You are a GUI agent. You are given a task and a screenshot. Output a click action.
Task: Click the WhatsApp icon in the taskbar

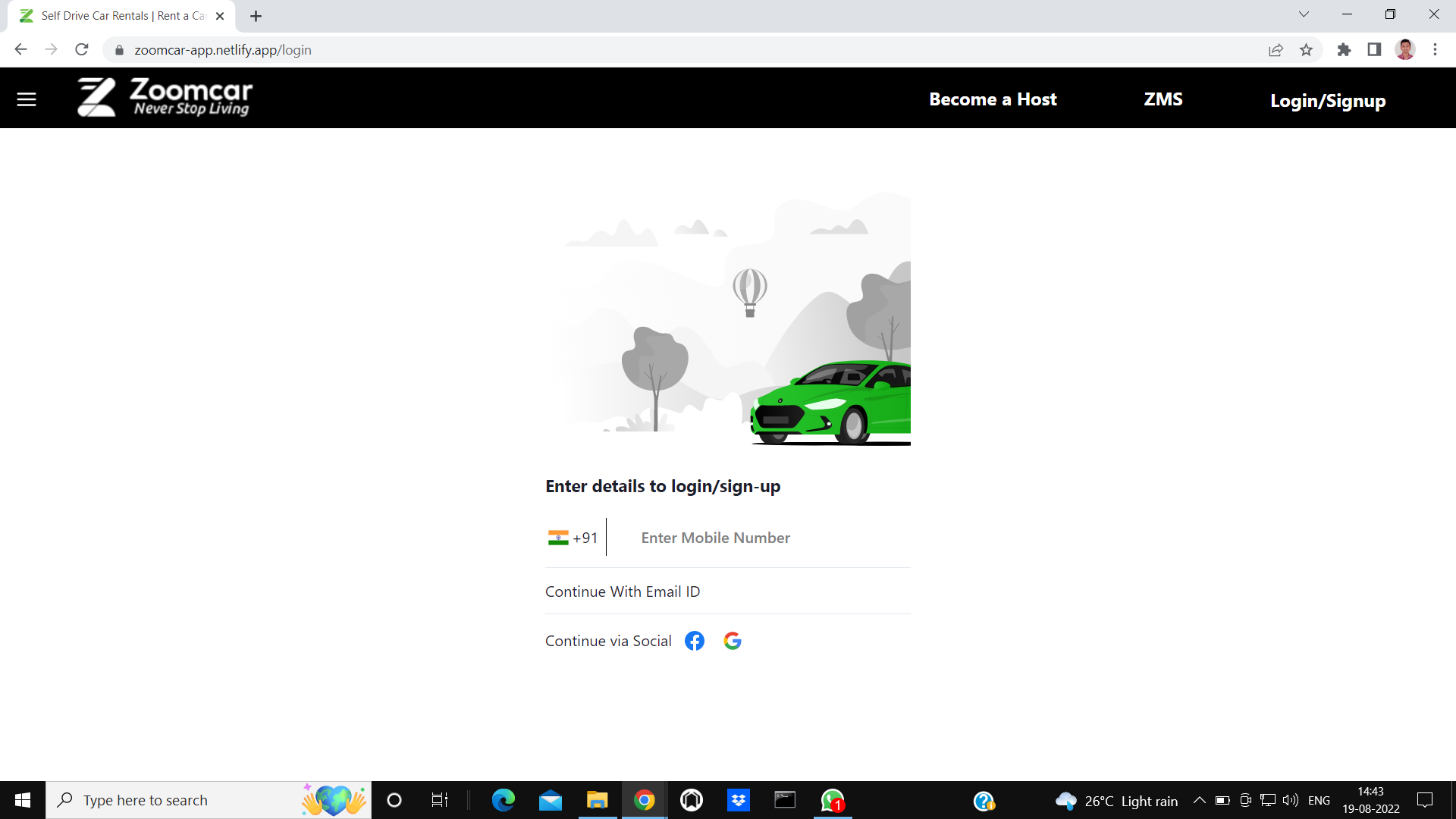pyautogui.click(x=832, y=800)
